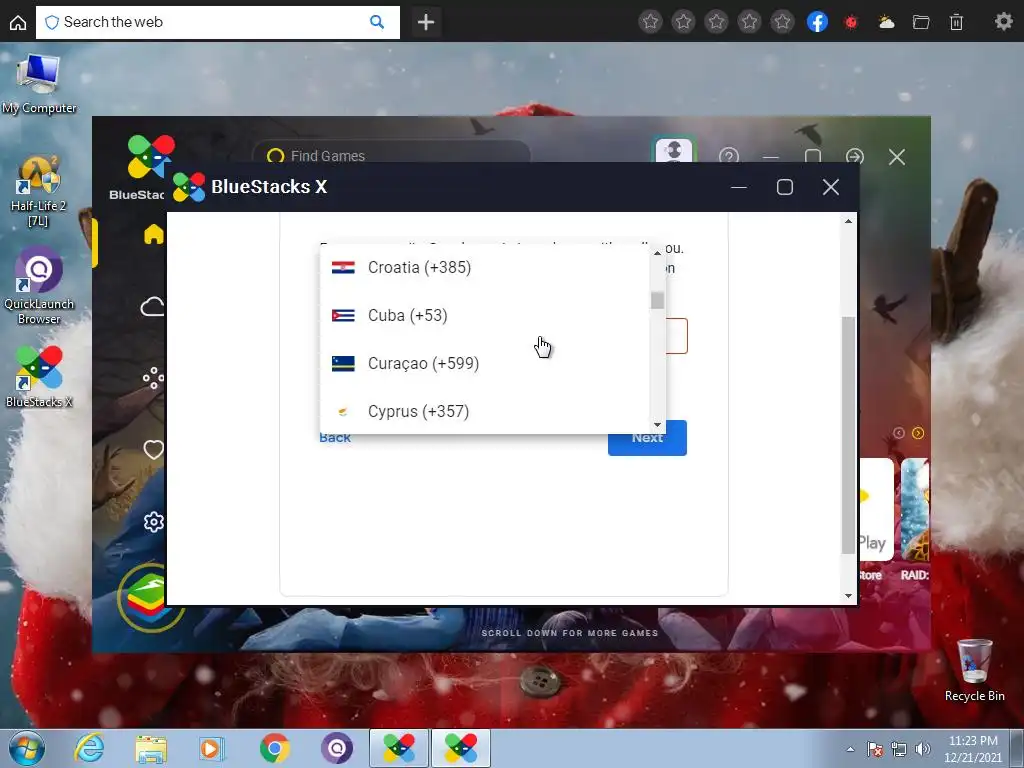Open the favorites heart icon in sidebar
The image size is (1024, 768).
[x=153, y=449]
